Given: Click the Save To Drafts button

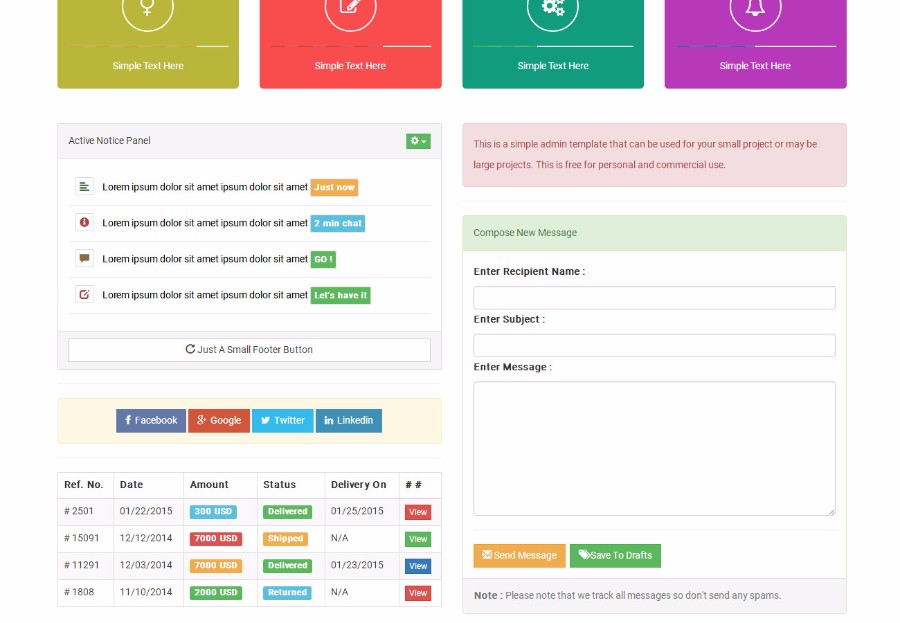Looking at the screenshot, I should (x=615, y=555).
